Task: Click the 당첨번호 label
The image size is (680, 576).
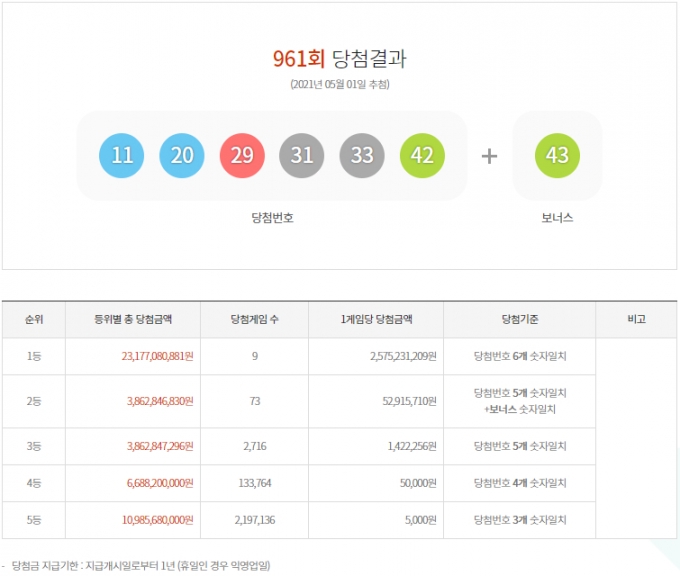Action: pyautogui.click(x=272, y=217)
